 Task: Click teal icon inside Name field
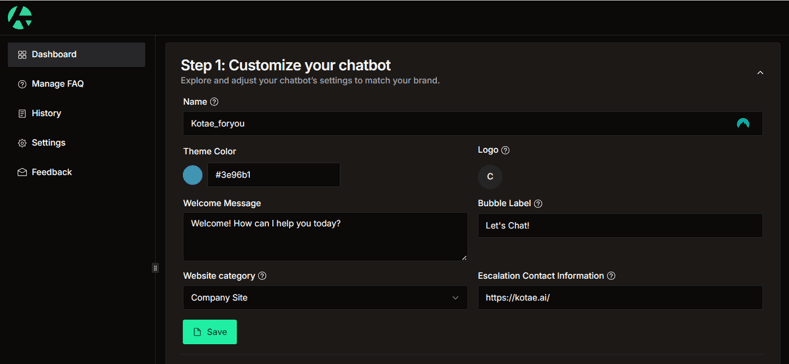coord(743,123)
